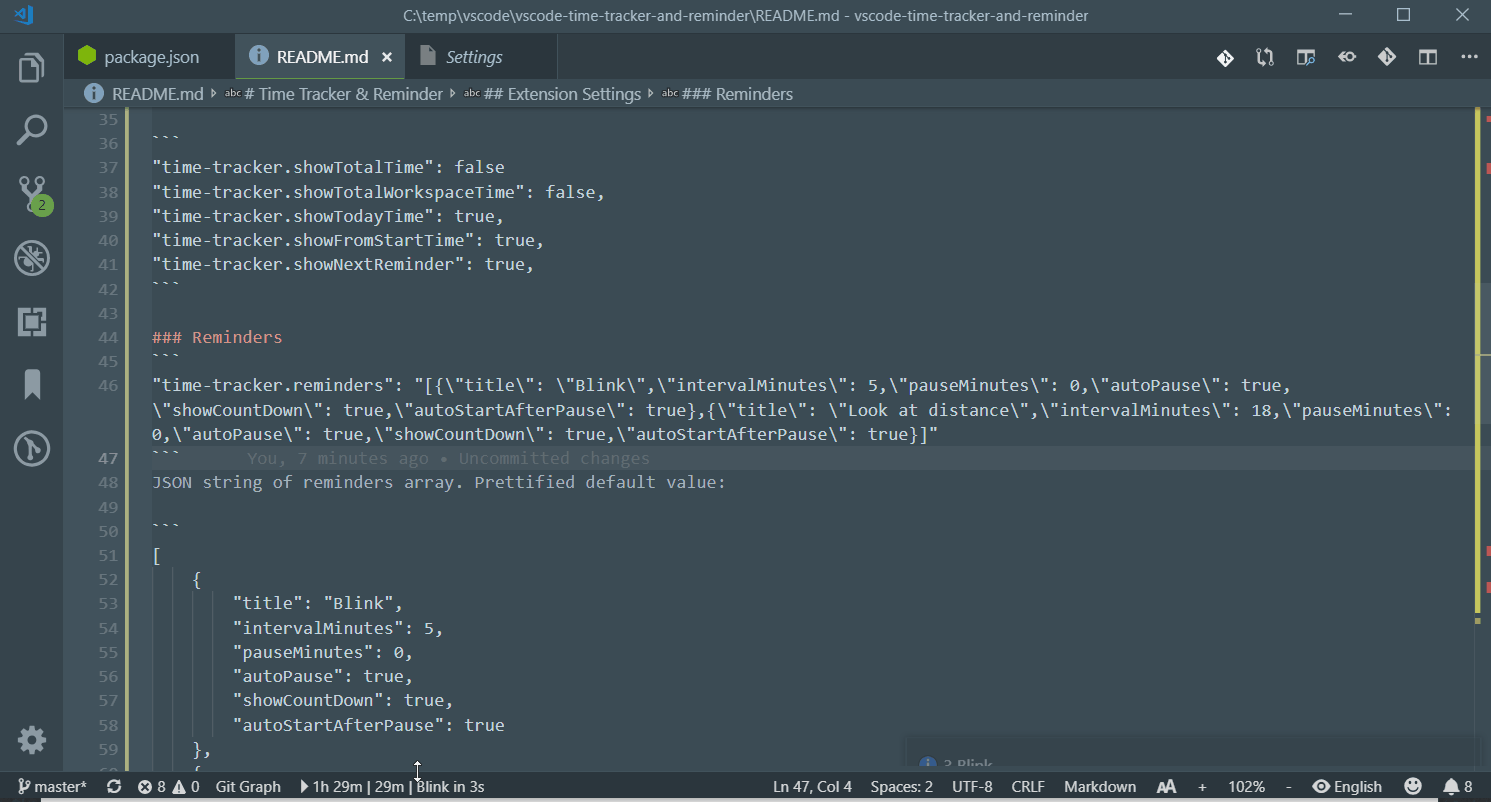Image resolution: width=1491 pixels, height=802 pixels.
Task: Open Git Graph from status bar
Action: tap(248, 786)
